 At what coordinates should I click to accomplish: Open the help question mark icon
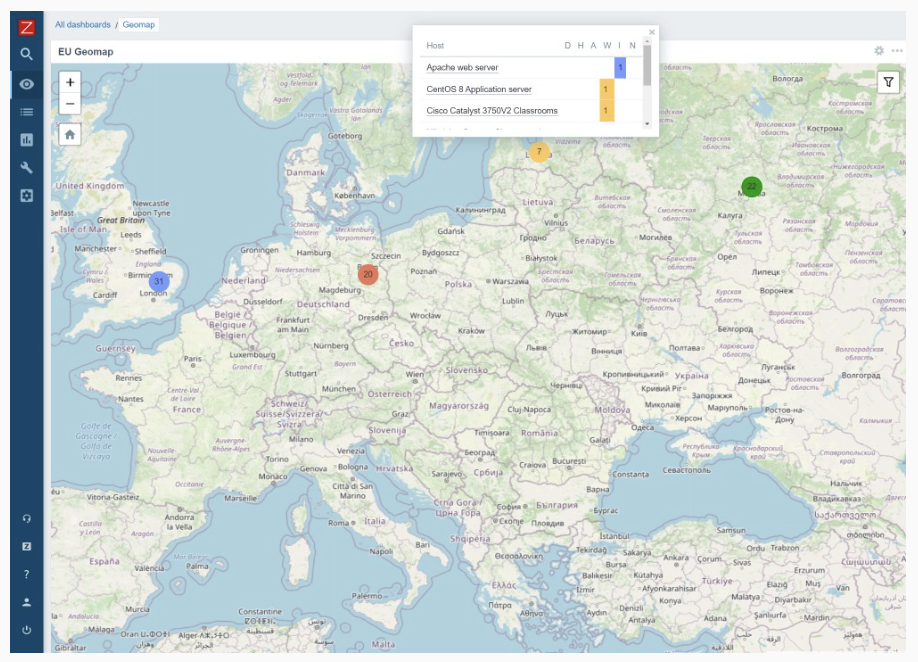point(27,574)
